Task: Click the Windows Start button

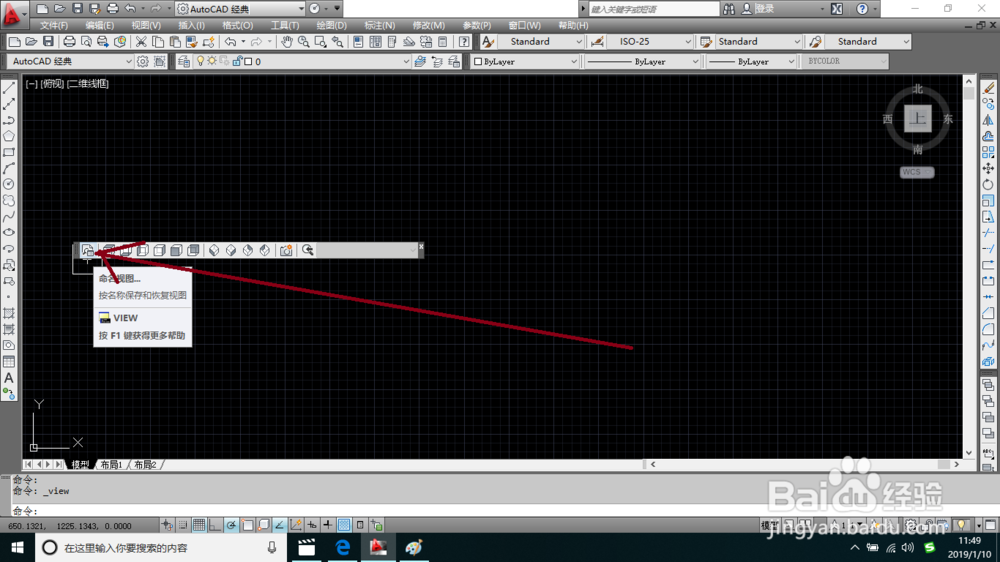Action: (x=17, y=547)
